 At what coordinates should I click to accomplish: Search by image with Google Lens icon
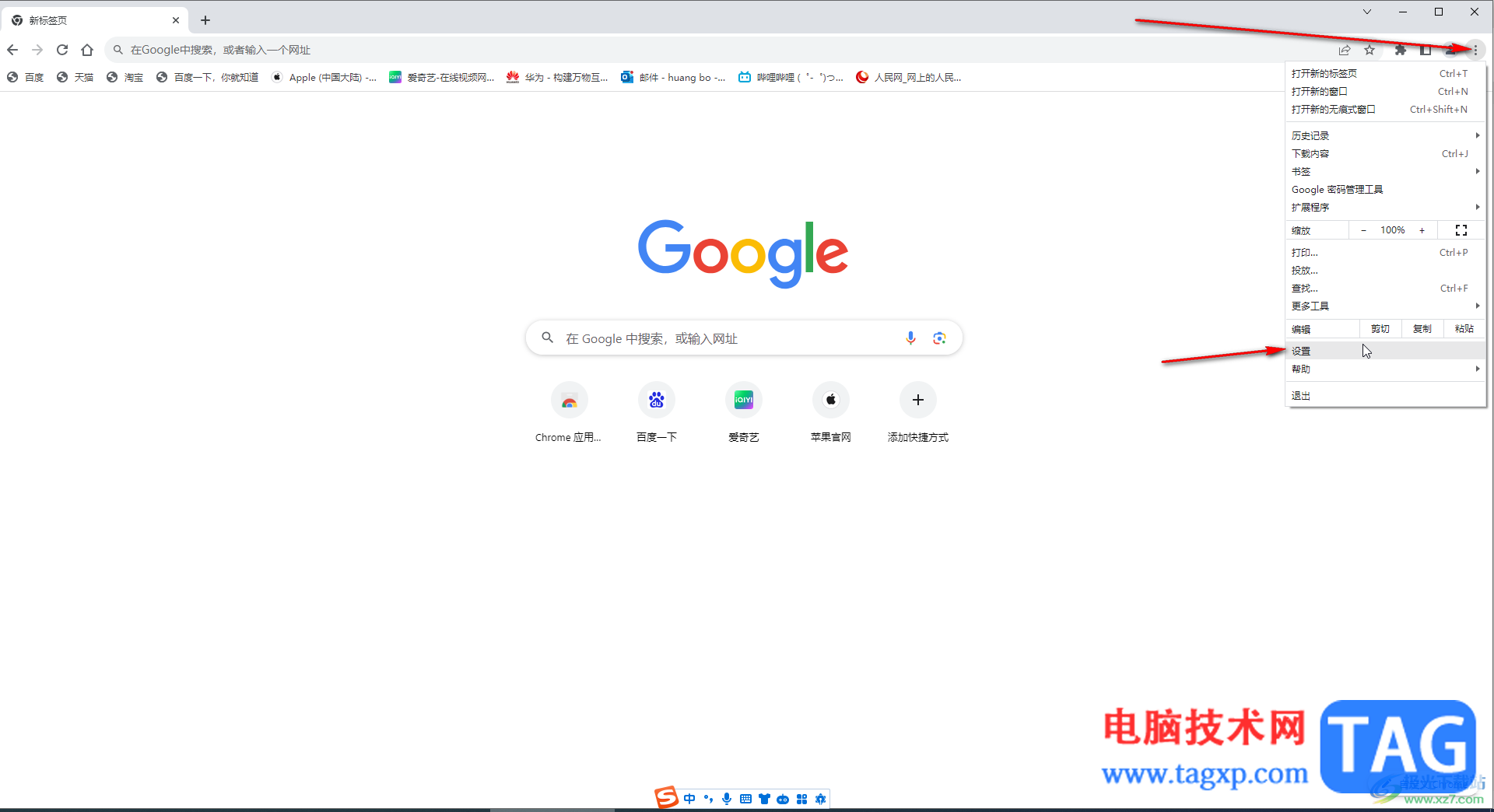click(940, 338)
